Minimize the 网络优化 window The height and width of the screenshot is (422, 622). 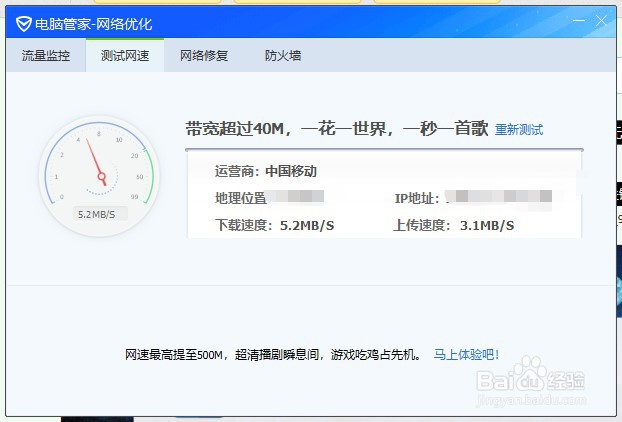[578, 20]
